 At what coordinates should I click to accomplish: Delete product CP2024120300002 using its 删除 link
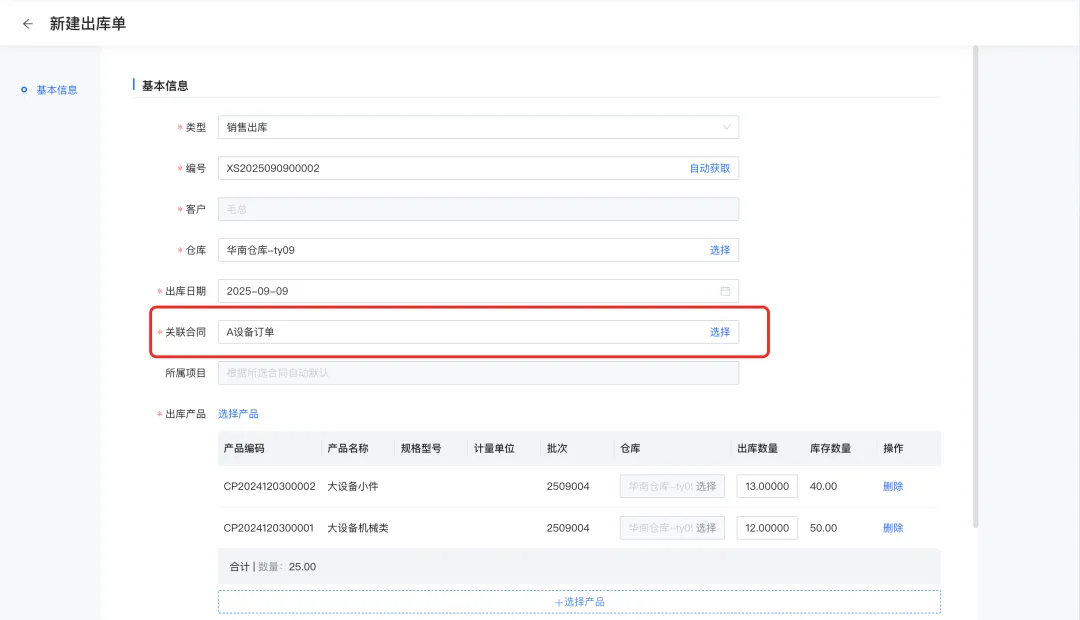tap(891, 486)
